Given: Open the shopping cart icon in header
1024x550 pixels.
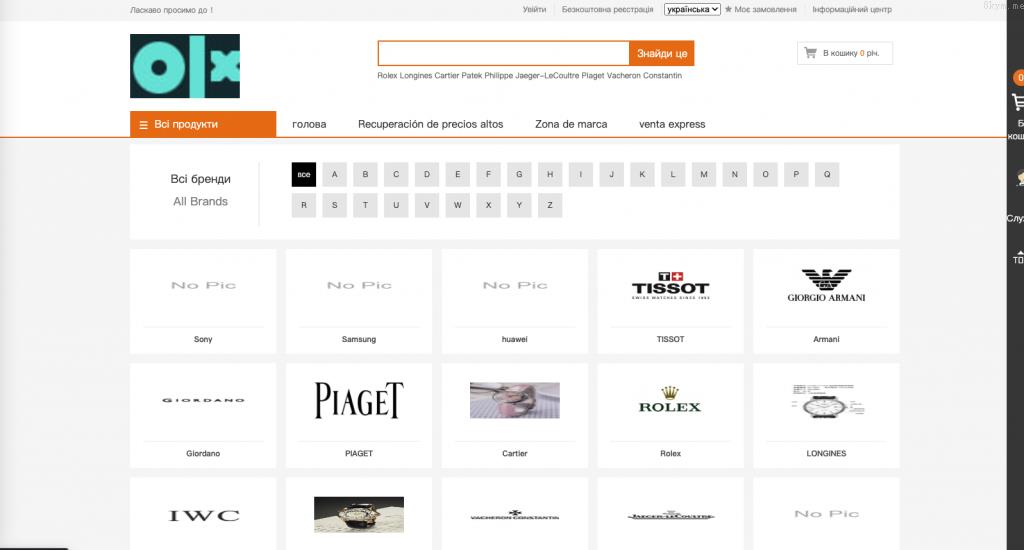Looking at the screenshot, I should point(811,53).
